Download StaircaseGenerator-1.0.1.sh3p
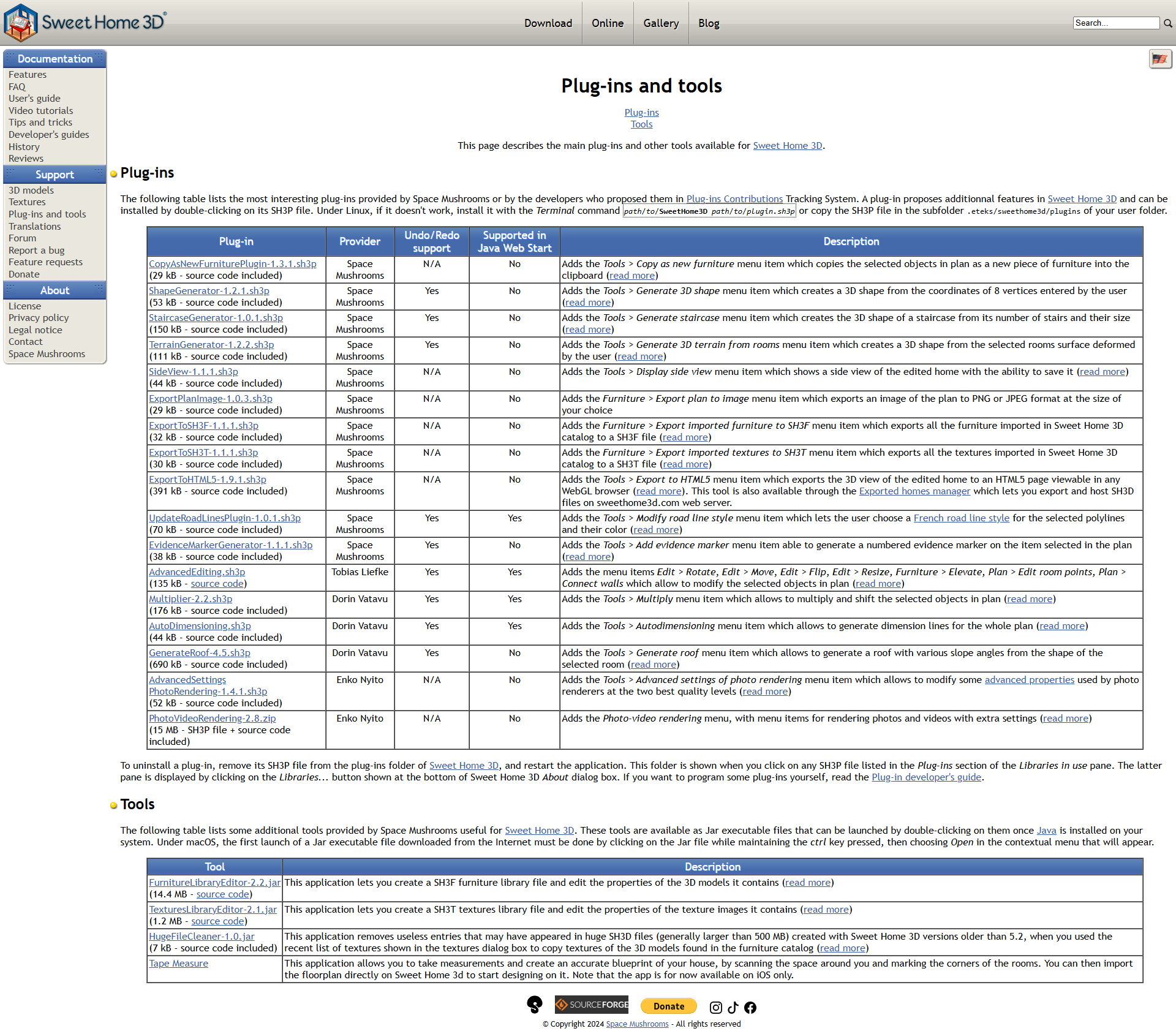The height and width of the screenshot is (1034, 1176). pyautogui.click(x=216, y=317)
